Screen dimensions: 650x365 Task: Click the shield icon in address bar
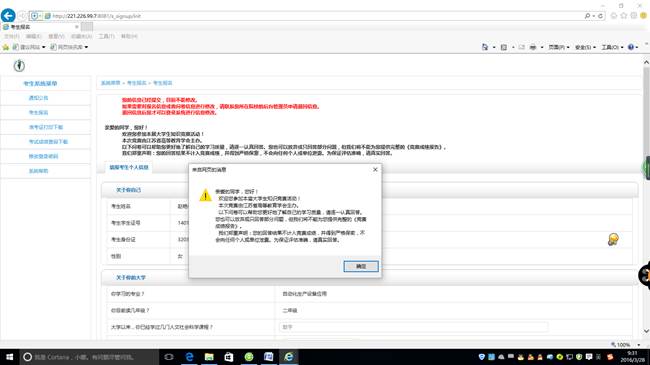[x=34, y=16]
